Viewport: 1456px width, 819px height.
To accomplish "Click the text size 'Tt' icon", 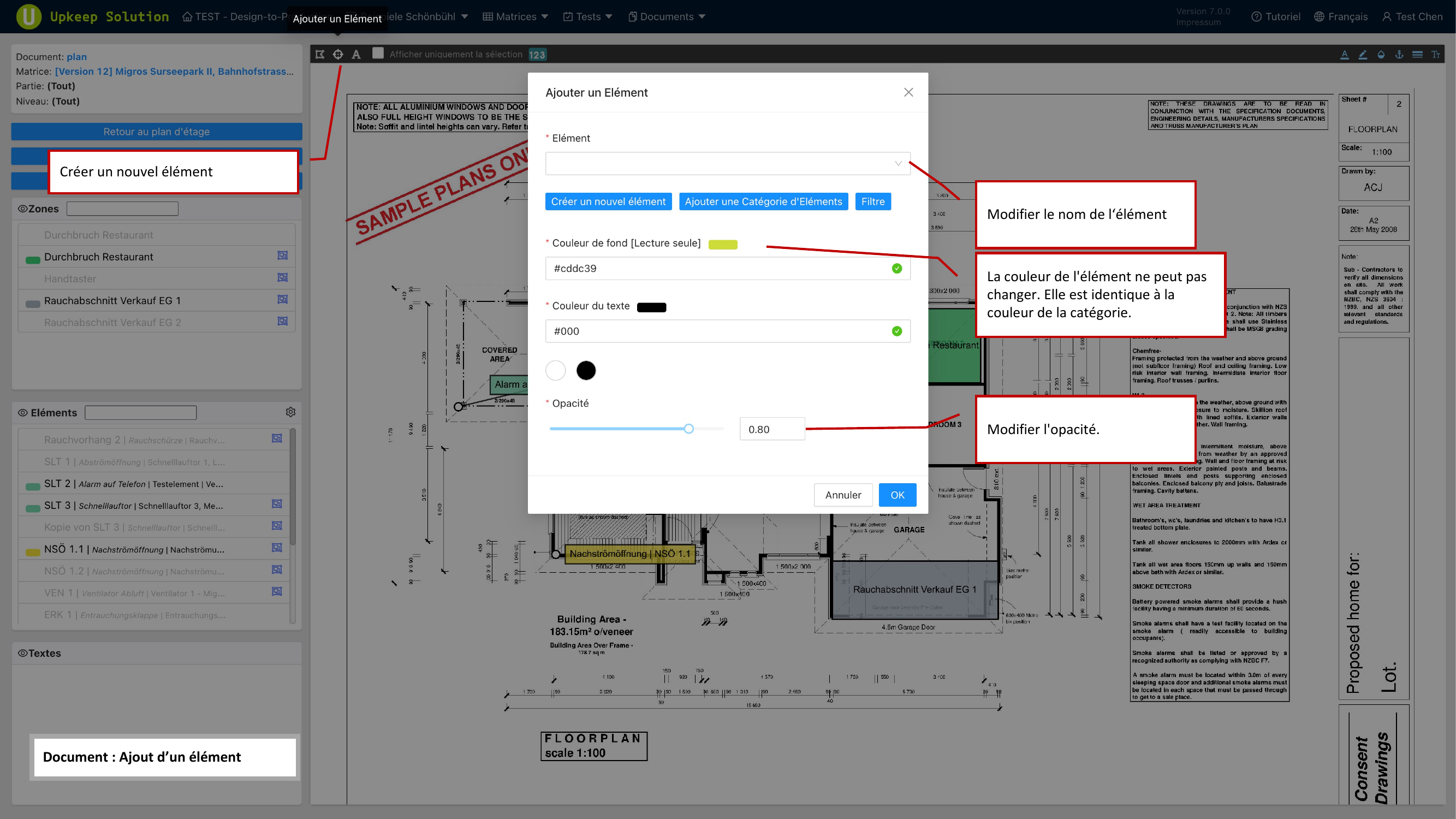I will pyautogui.click(x=1435, y=54).
